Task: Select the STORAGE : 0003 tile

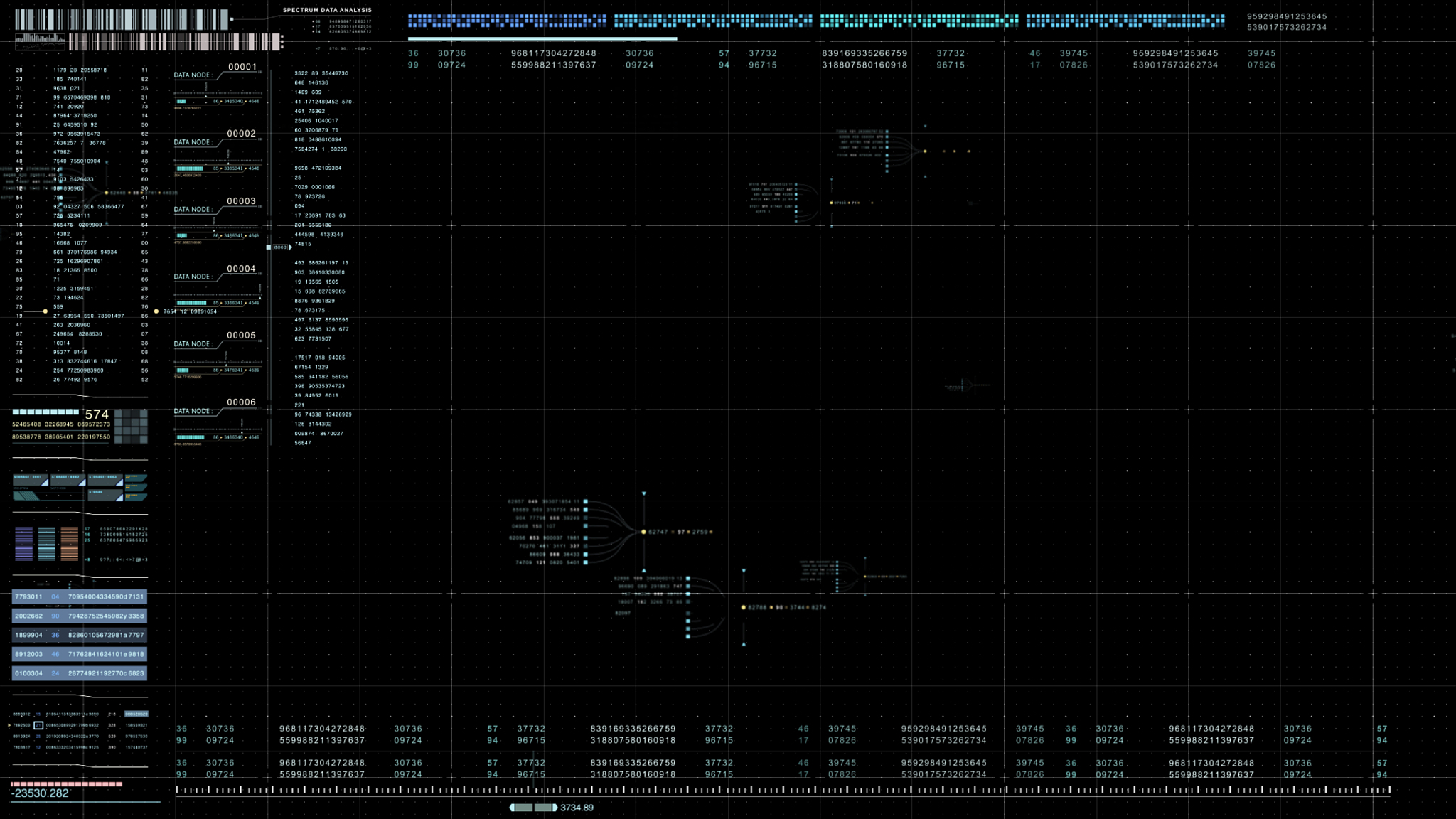Action: point(105,481)
